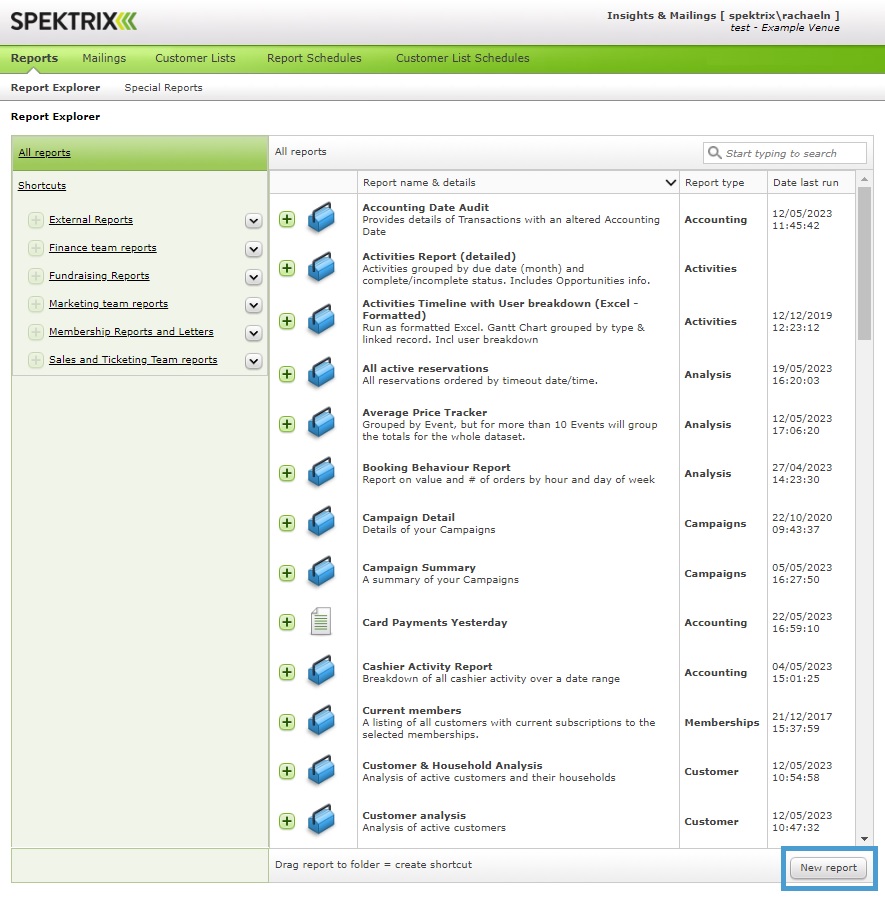Viewport: 885px width, 924px height.
Task: Open dropdown beside Sales and Ticketing Team reports
Action: click(253, 361)
